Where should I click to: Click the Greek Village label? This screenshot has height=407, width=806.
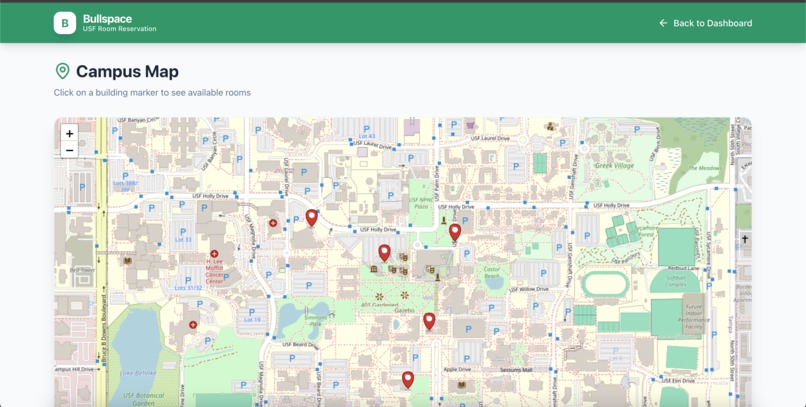coord(614,165)
